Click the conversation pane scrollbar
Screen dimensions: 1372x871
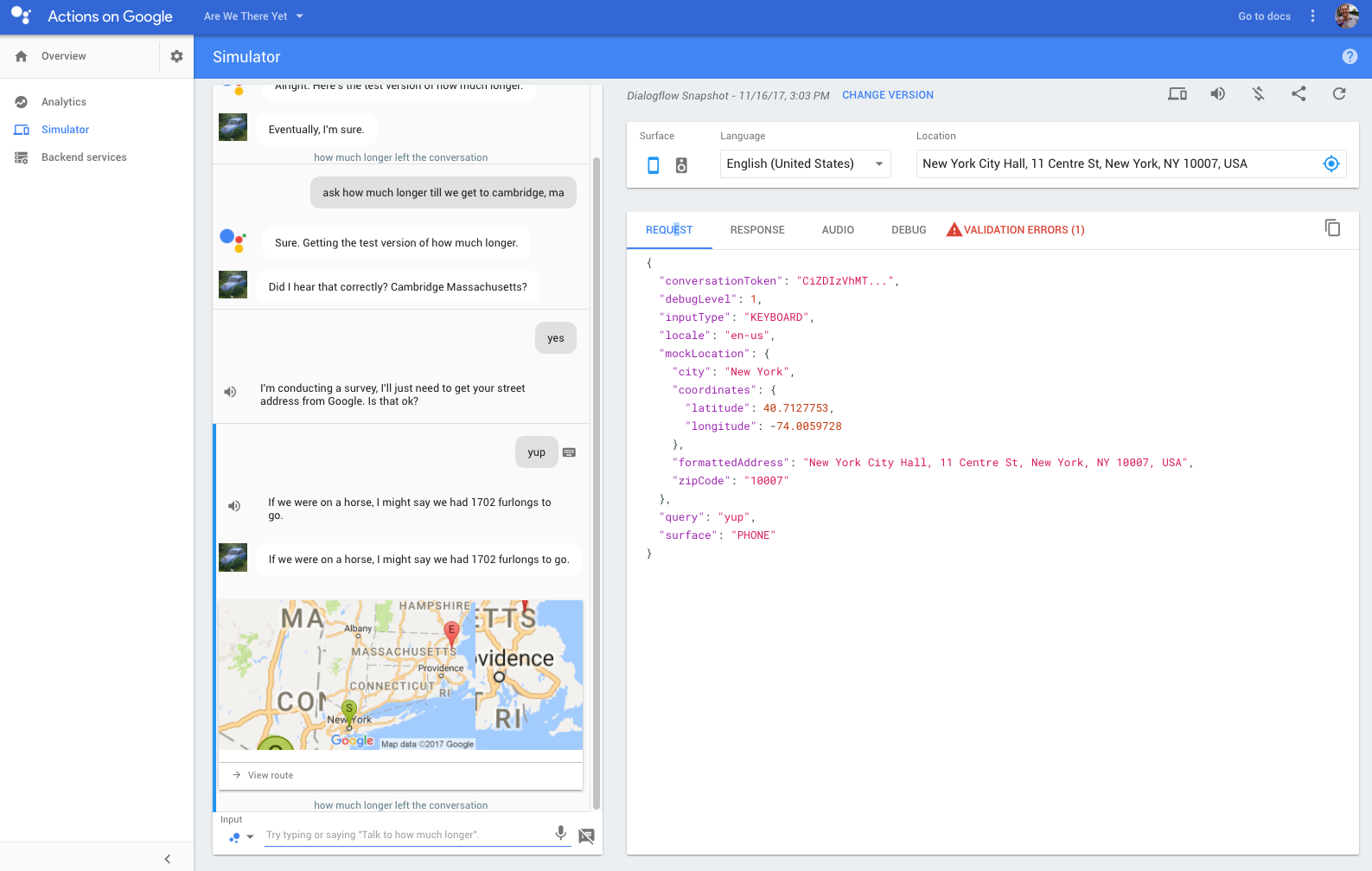pos(596,483)
